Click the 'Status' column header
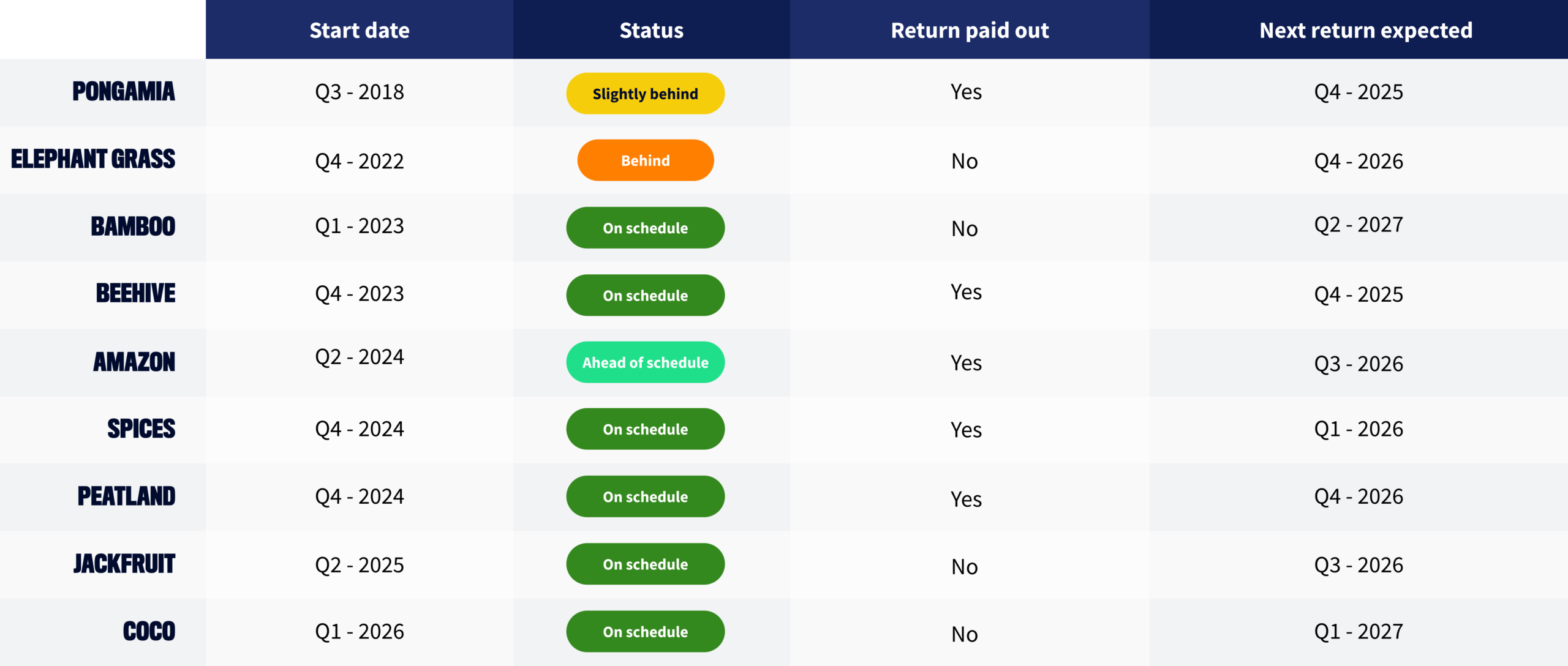Viewport: 1568px width, 666px height. (x=651, y=30)
